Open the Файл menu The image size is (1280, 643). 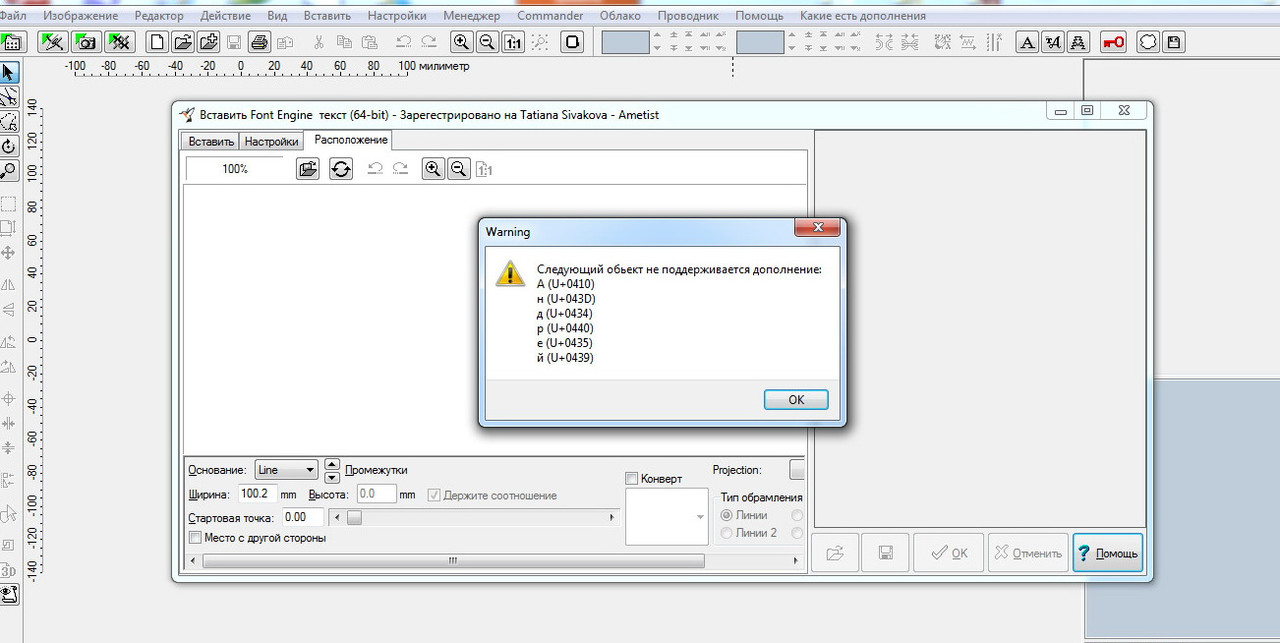pos(14,15)
